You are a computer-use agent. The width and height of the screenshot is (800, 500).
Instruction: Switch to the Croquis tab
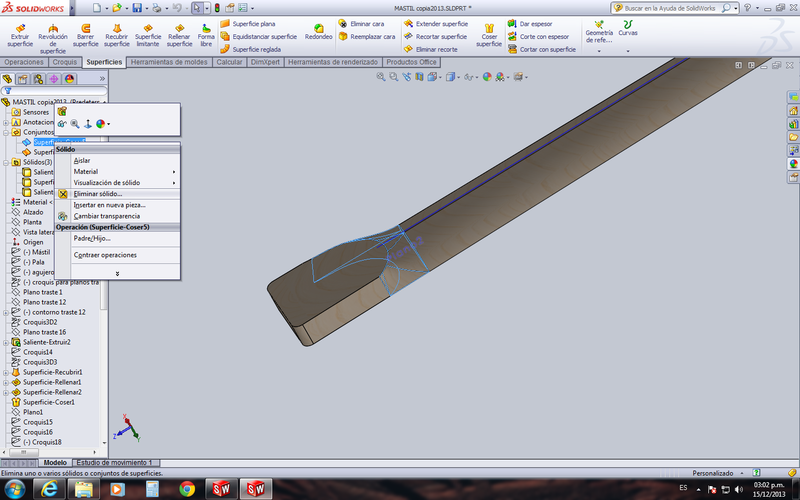[x=64, y=62]
